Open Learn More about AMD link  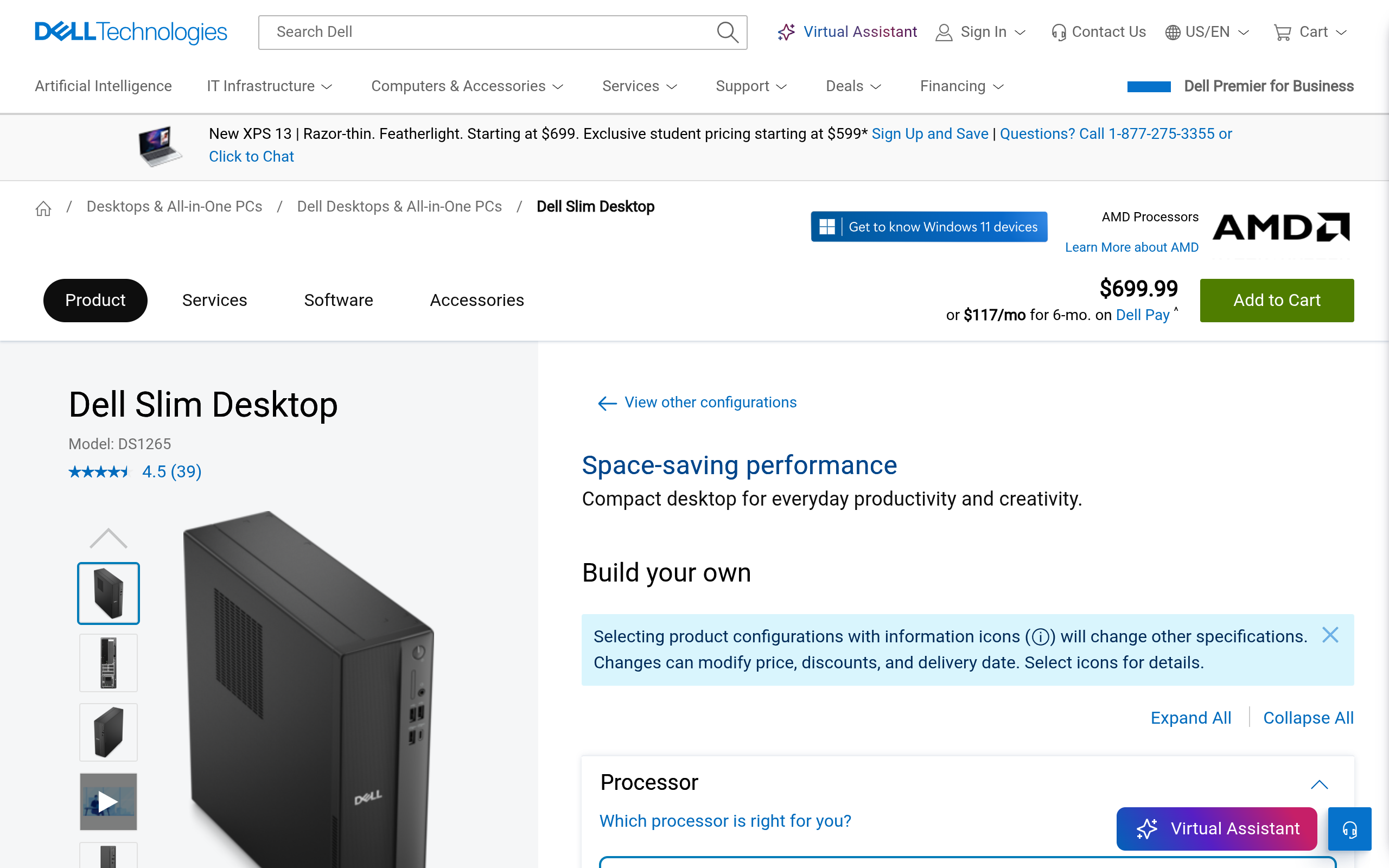coord(1131,247)
